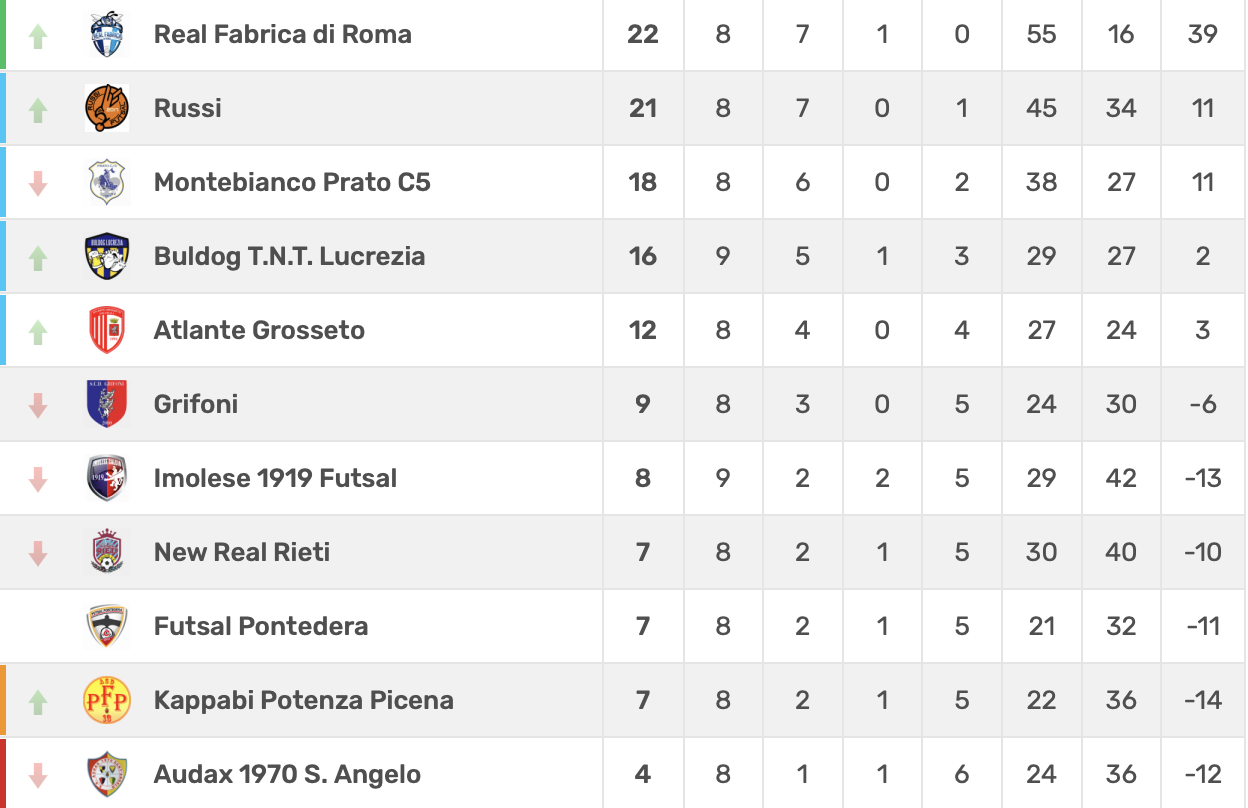Open the Real Fabrica di Roma team page
Image resolution: width=1248 pixels, height=808 pixels.
tap(282, 34)
